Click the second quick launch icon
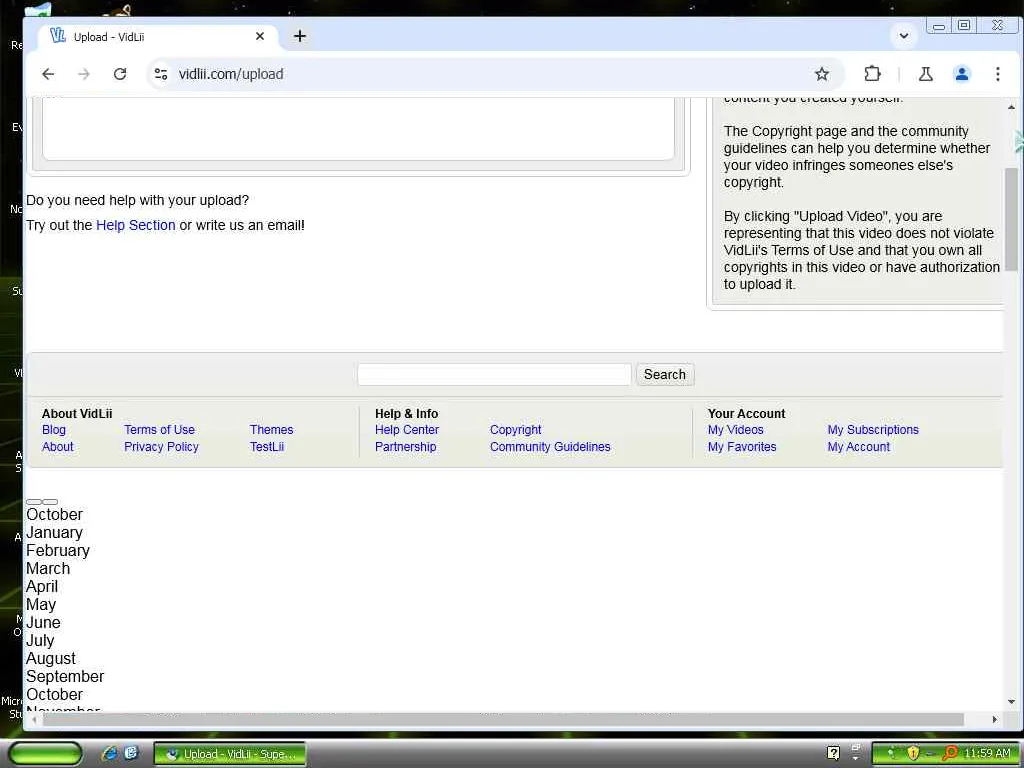The height and width of the screenshot is (768, 1024). click(x=131, y=753)
